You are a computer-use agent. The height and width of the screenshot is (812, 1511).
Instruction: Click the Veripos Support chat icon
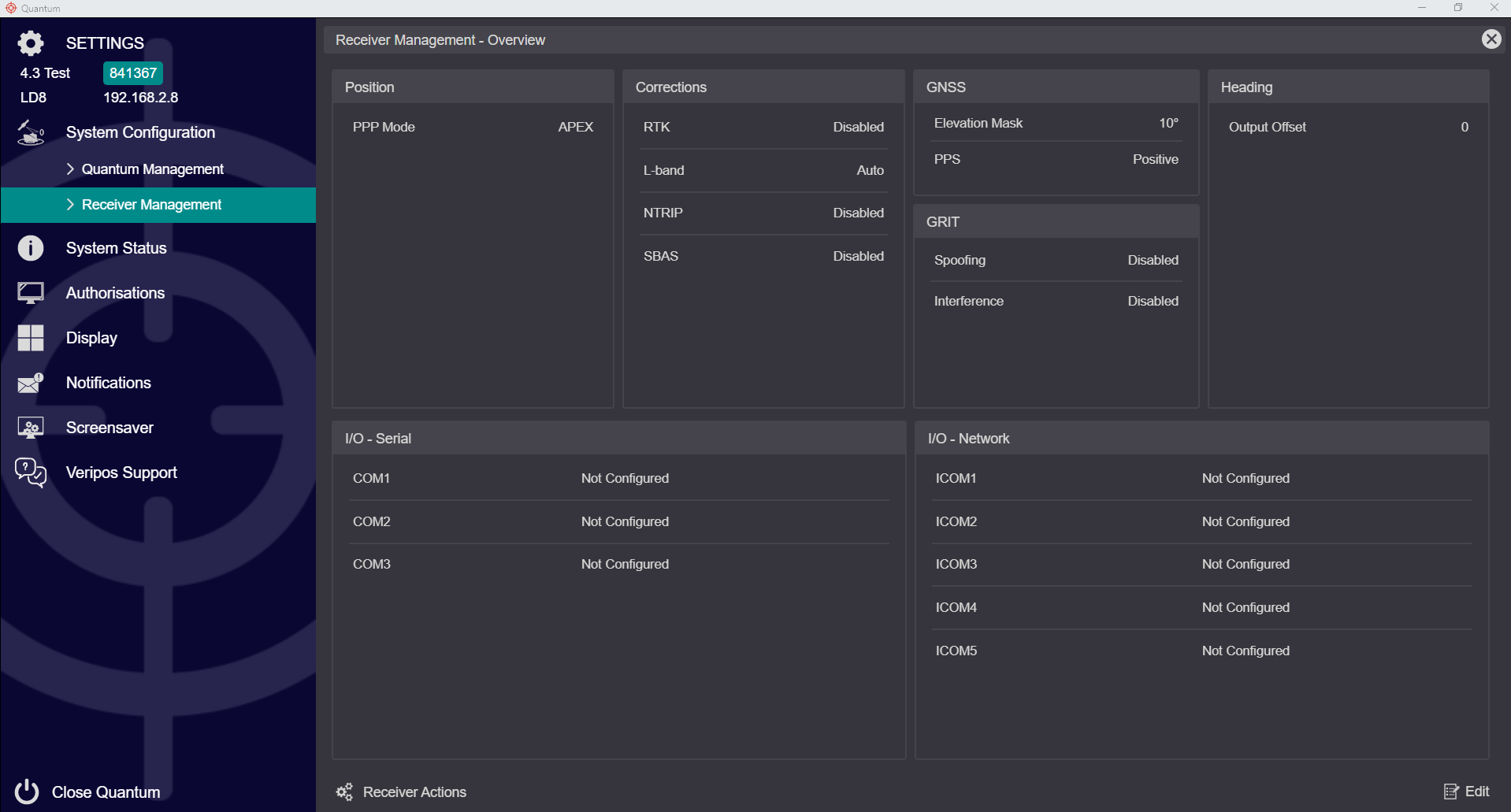[31, 473]
